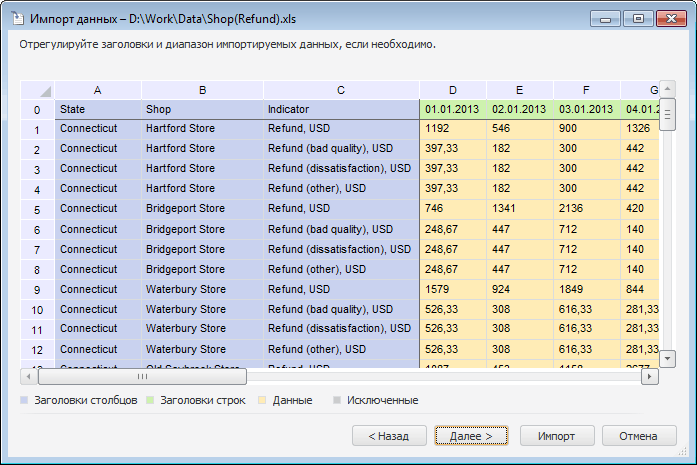The width and height of the screenshot is (697, 465).
Task: Click the blue column headers legend swatch
Action: click(x=24, y=401)
